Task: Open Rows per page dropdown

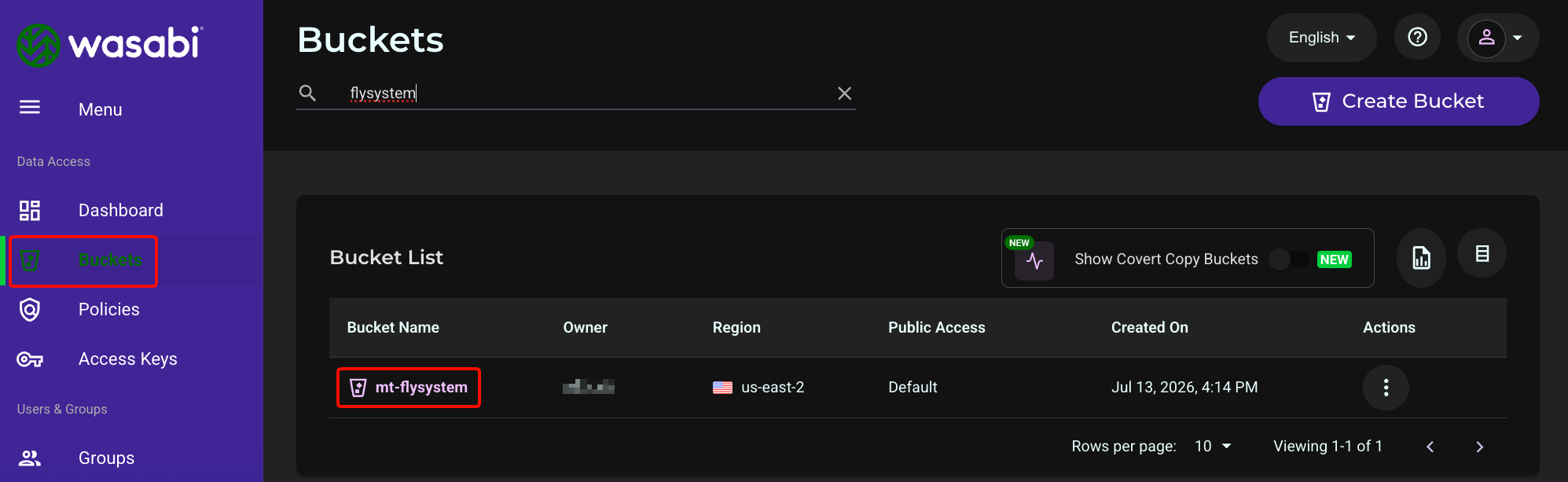Action: click(1213, 447)
